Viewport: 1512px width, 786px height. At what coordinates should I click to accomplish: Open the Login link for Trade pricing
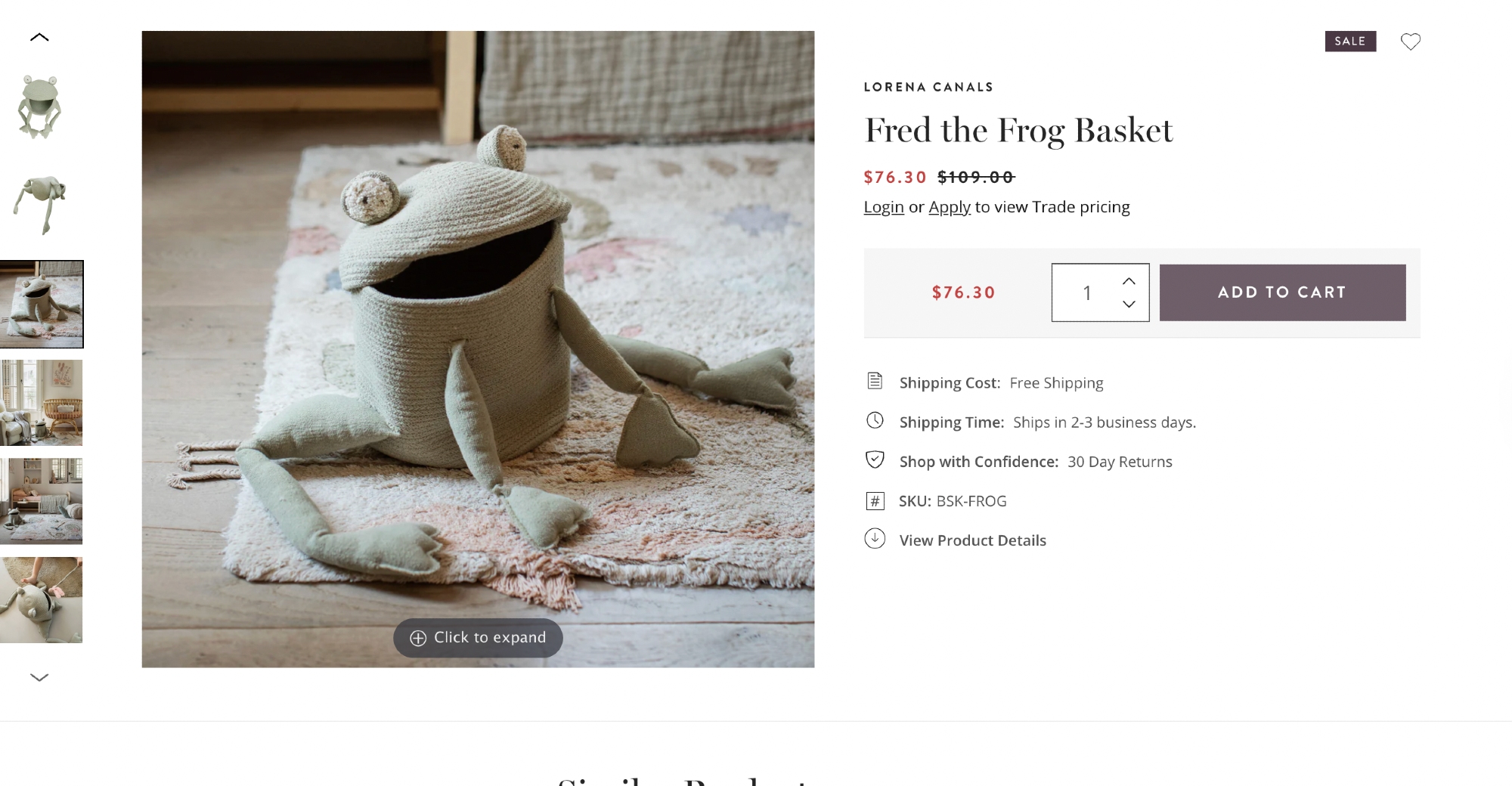pos(884,207)
